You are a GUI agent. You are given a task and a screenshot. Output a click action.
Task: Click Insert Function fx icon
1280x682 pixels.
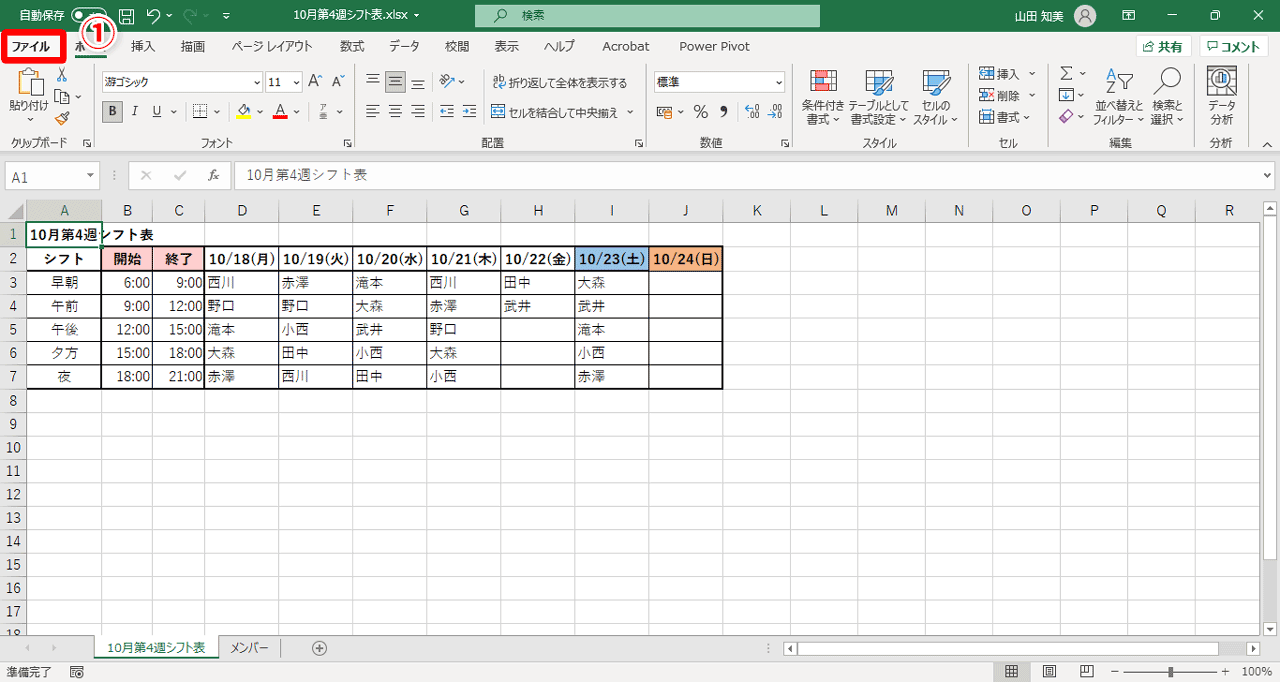[213, 175]
